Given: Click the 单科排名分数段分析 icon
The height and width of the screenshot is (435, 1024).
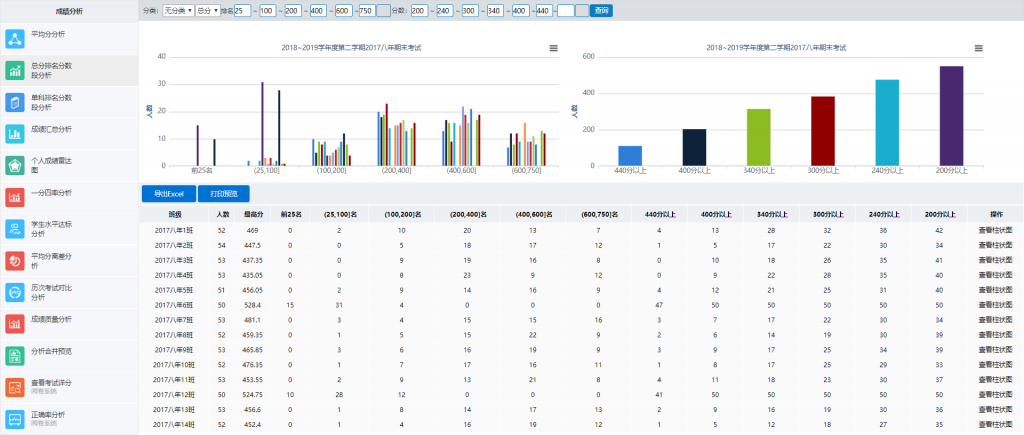Looking at the screenshot, I should 15,102.
